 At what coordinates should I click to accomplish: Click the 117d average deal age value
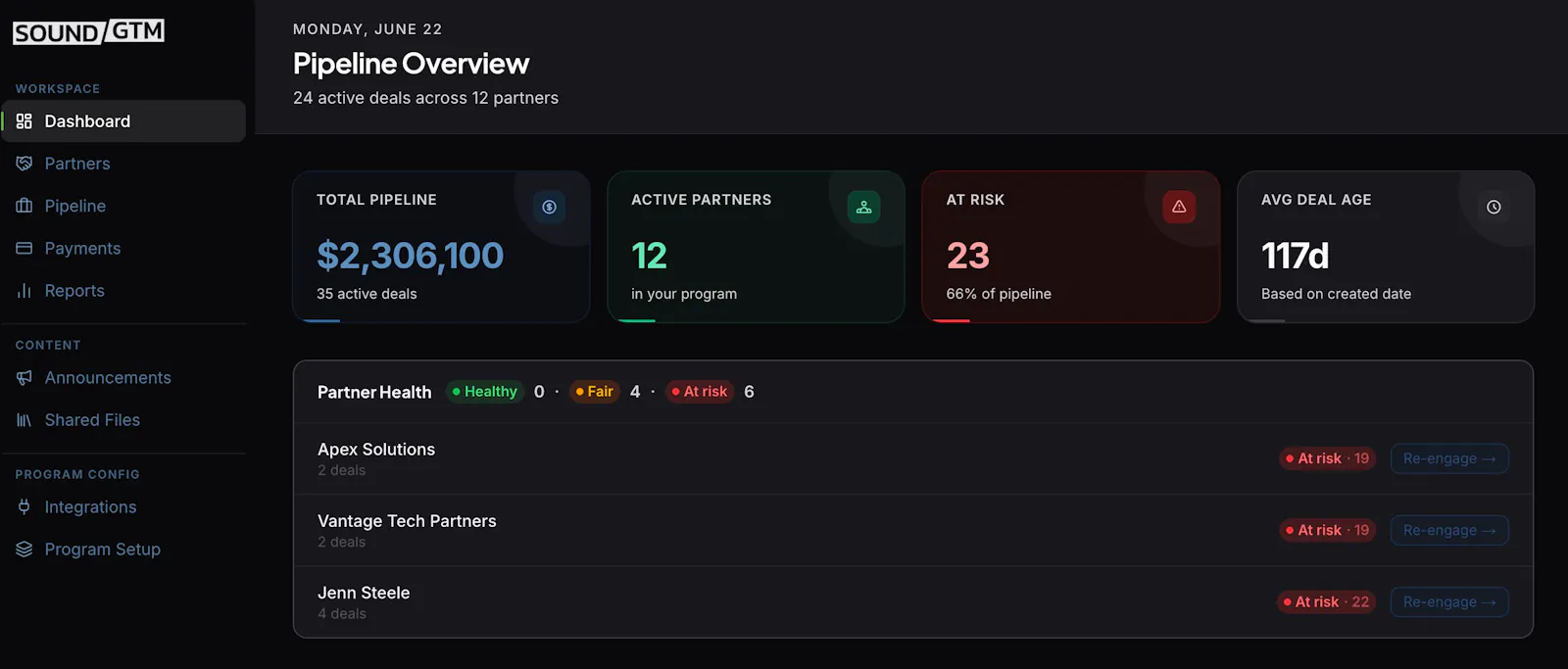(1295, 256)
